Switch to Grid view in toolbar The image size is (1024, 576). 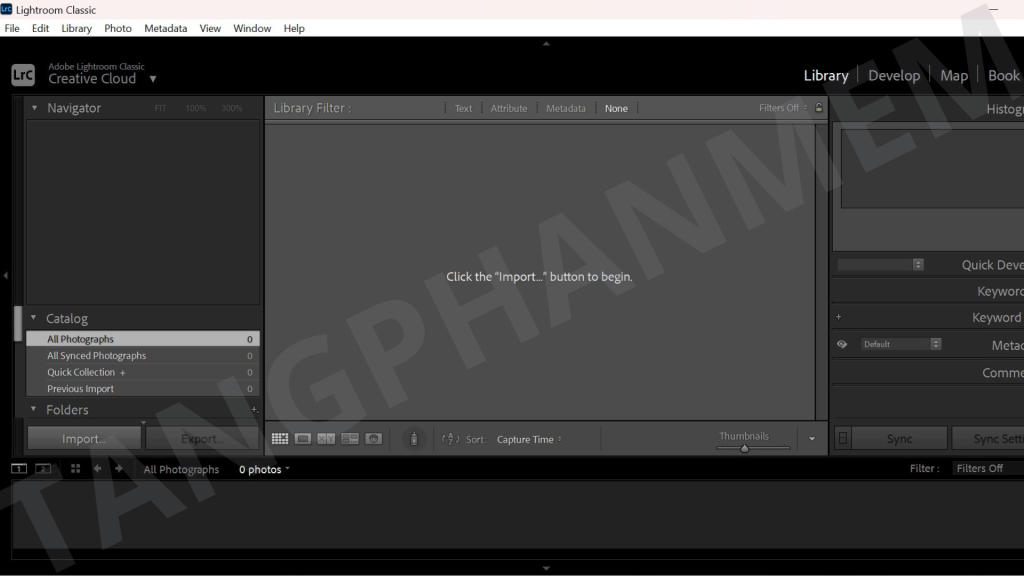coord(280,439)
